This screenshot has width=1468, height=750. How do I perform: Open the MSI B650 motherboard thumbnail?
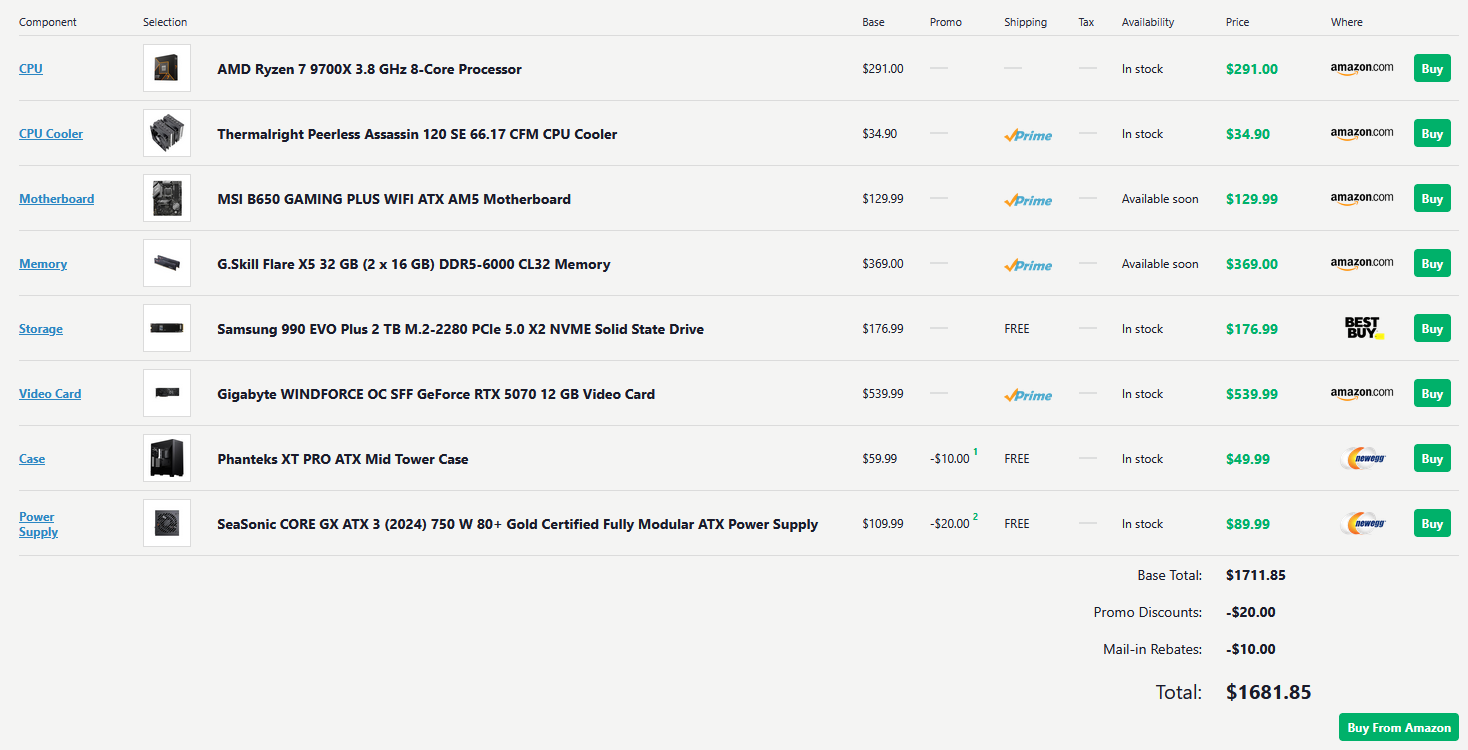[167, 198]
